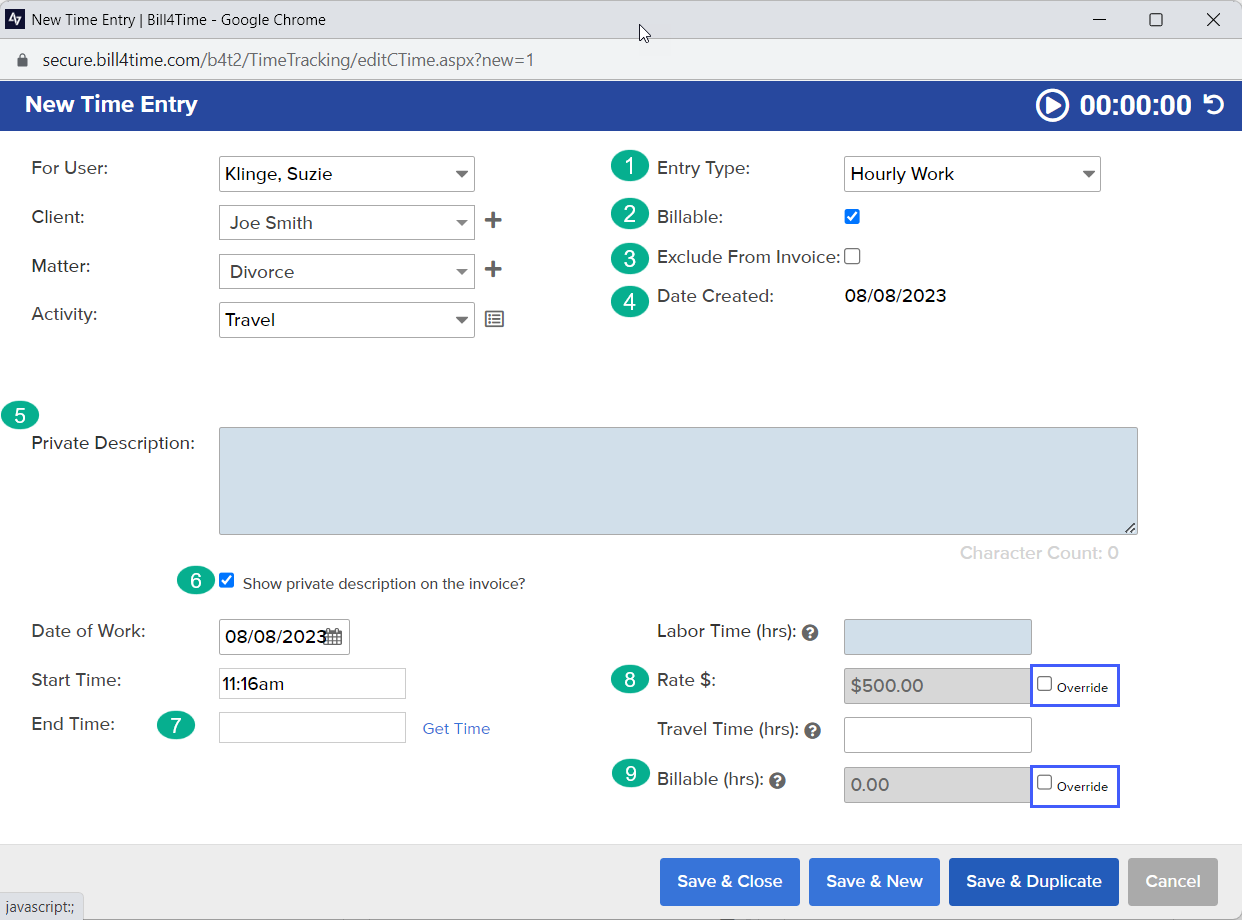Enable the Billable hrs Override checkbox
This screenshot has height=920, width=1242.
pyautogui.click(x=1045, y=783)
